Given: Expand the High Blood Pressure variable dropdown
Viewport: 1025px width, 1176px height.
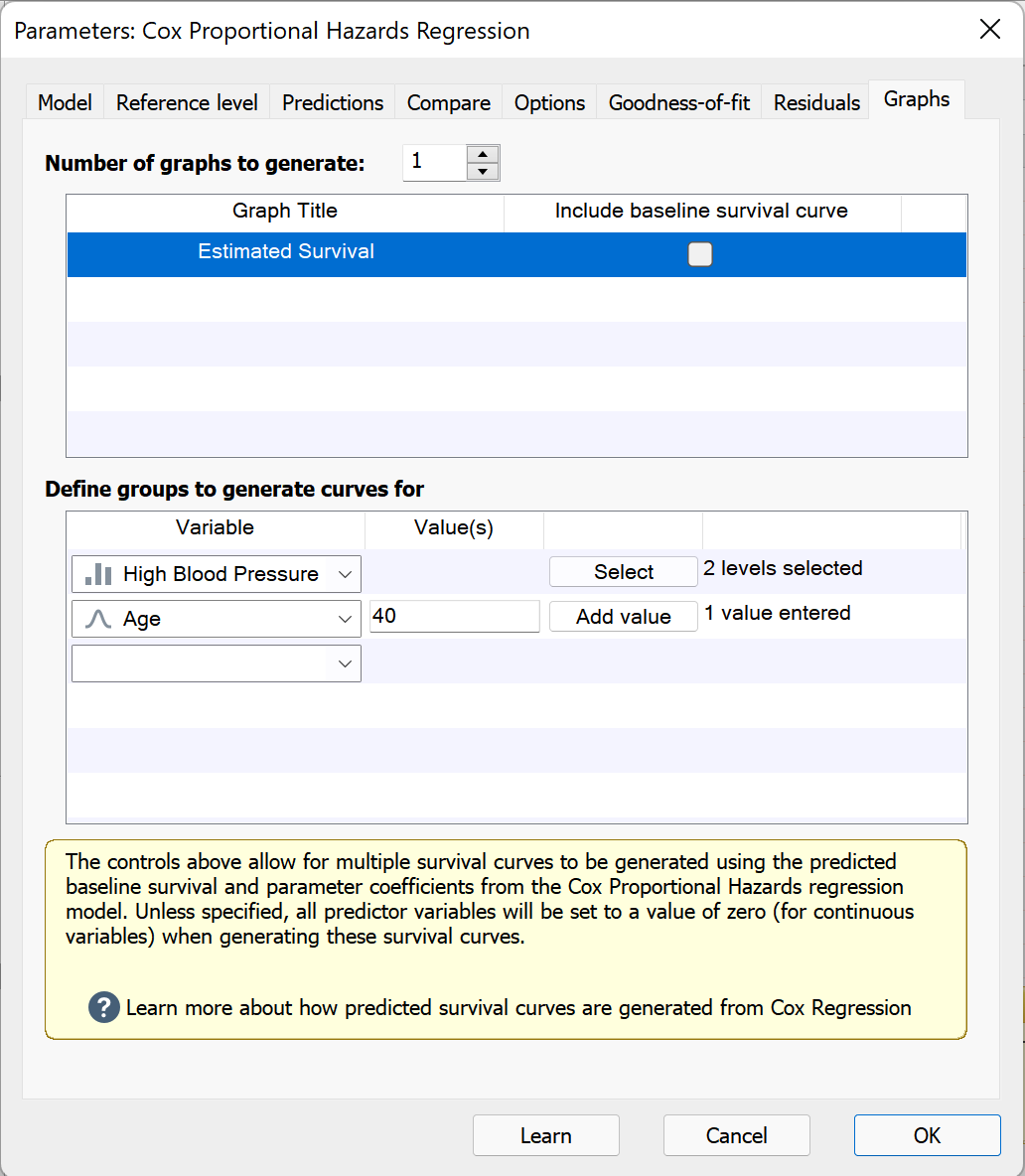Looking at the screenshot, I should [345, 574].
